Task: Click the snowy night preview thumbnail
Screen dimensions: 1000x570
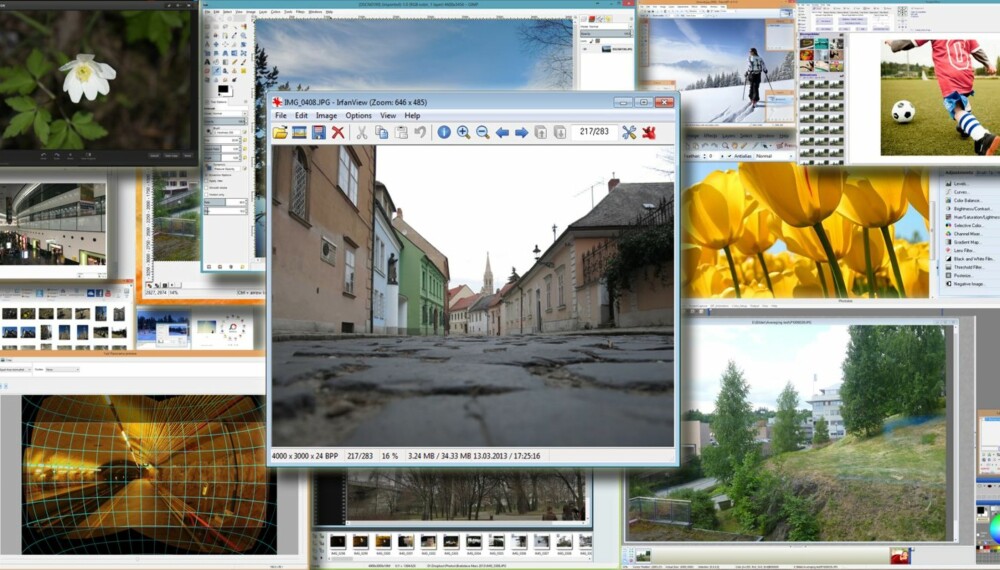Action: [163, 328]
